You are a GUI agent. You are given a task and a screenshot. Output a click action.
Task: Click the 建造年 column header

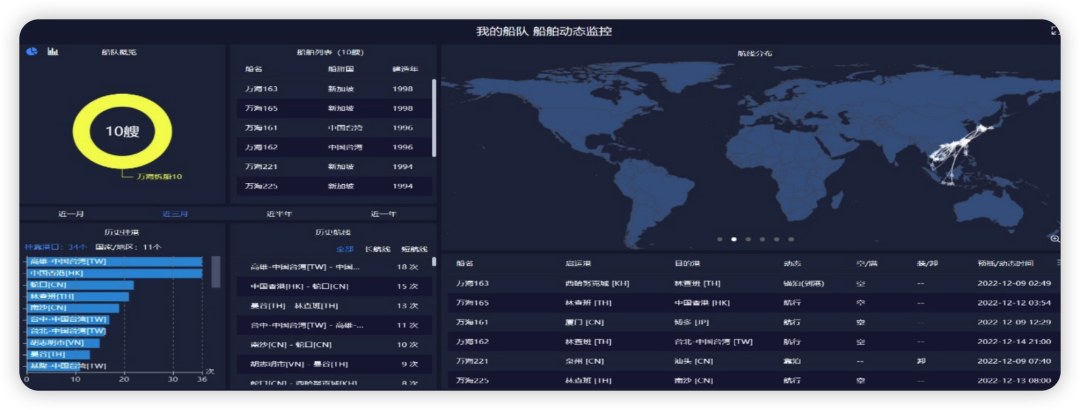[404, 69]
